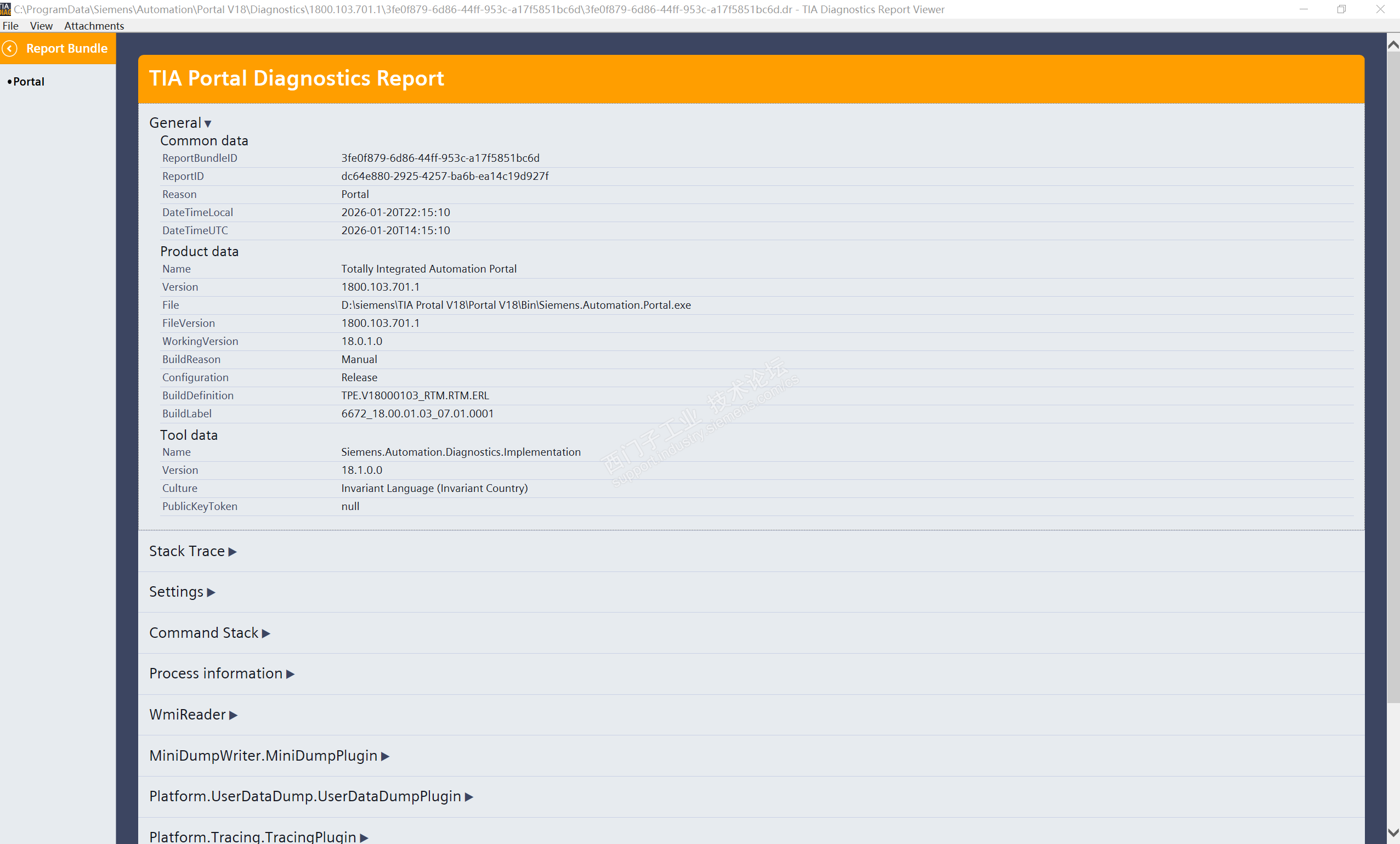Expand MiniDumpWriter.MiniDumpPlugin section
1400x844 pixels.
pyautogui.click(x=269, y=756)
